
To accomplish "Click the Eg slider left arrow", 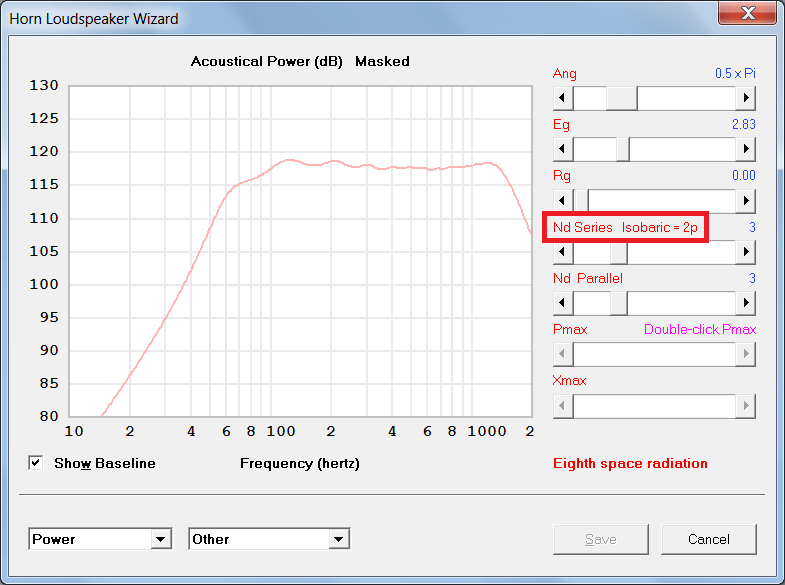I will click(x=563, y=149).
